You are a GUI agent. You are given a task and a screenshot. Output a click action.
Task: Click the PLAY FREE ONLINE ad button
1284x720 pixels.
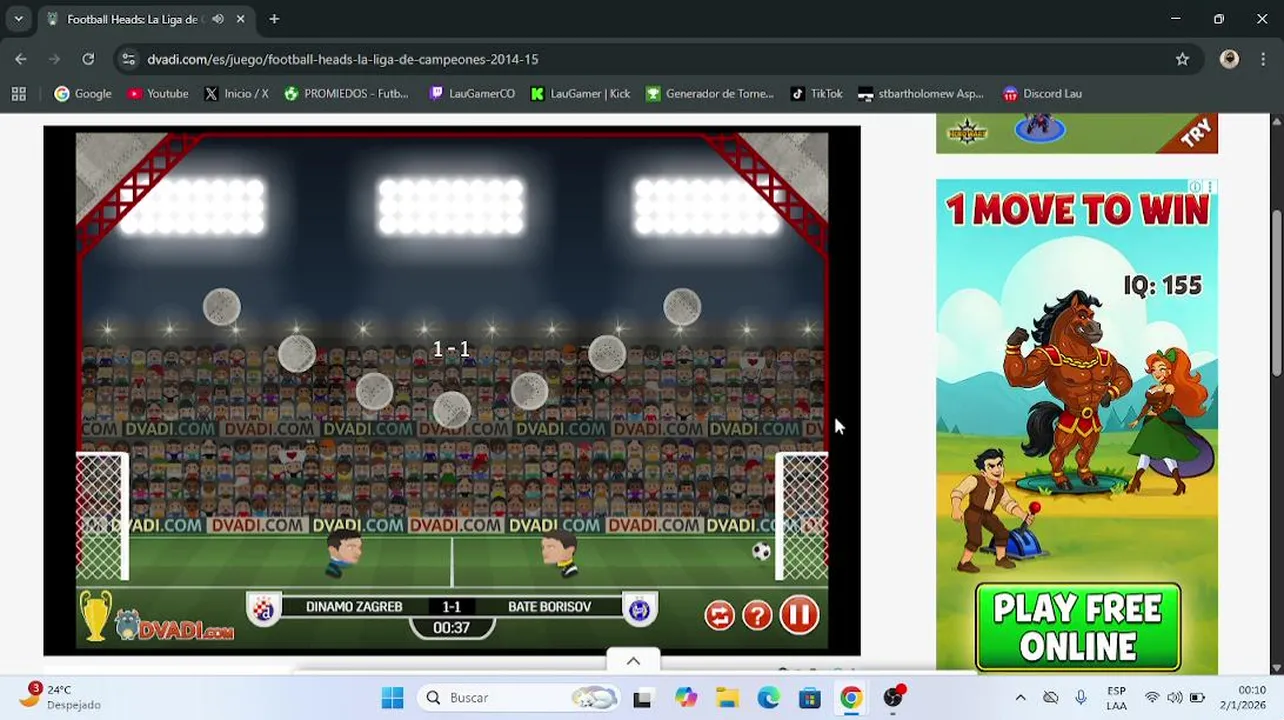point(1078,627)
